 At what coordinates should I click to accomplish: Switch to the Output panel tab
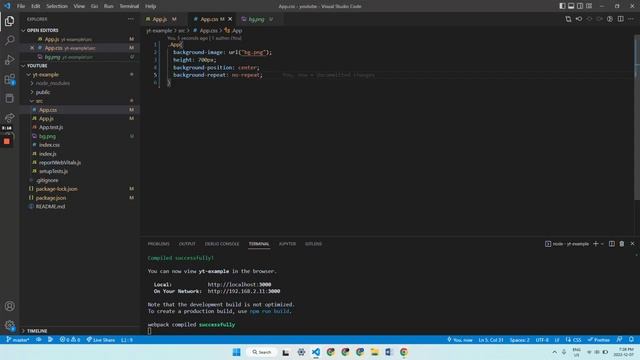(x=187, y=244)
